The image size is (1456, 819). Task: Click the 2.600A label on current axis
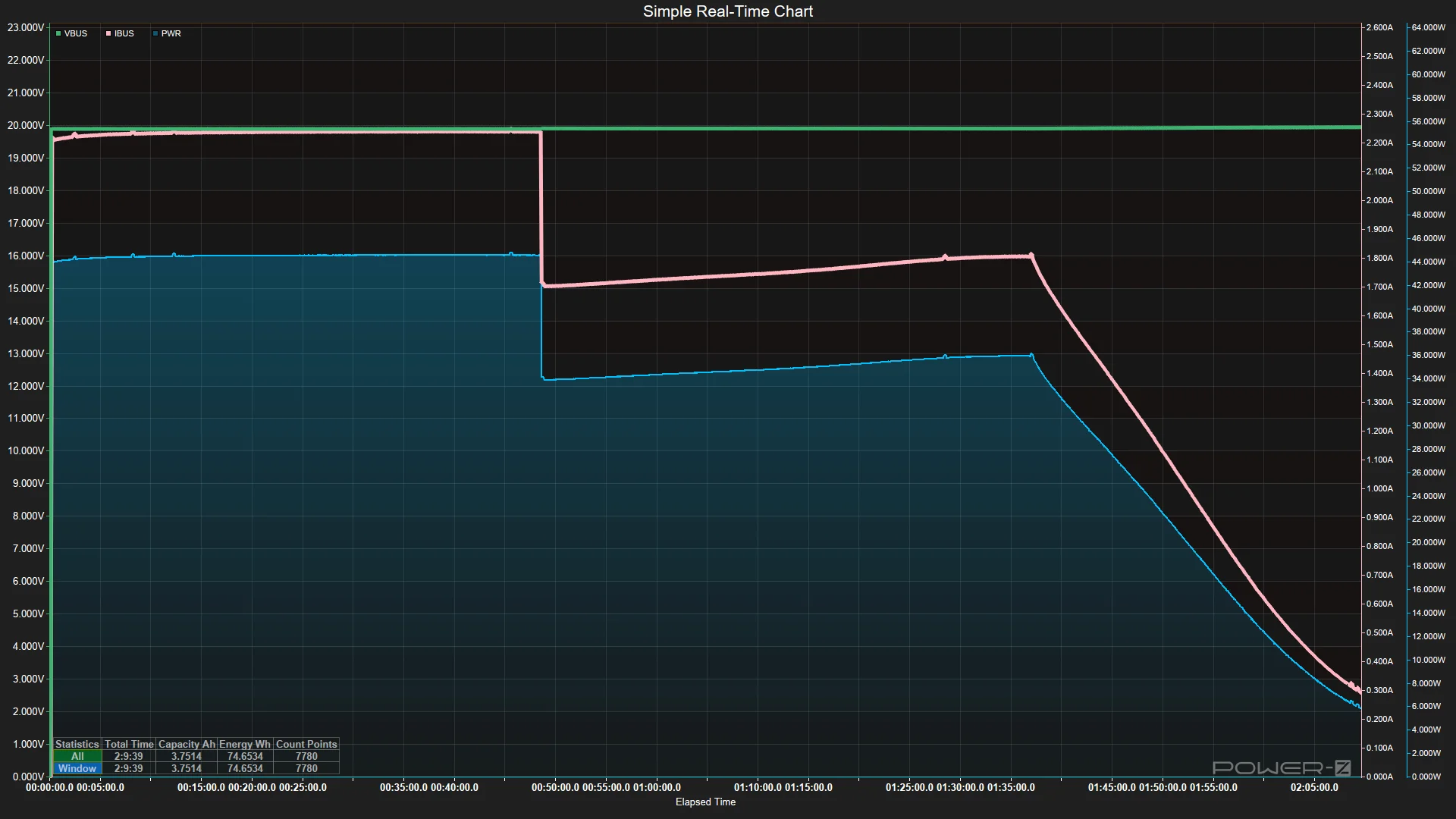pyautogui.click(x=1379, y=27)
